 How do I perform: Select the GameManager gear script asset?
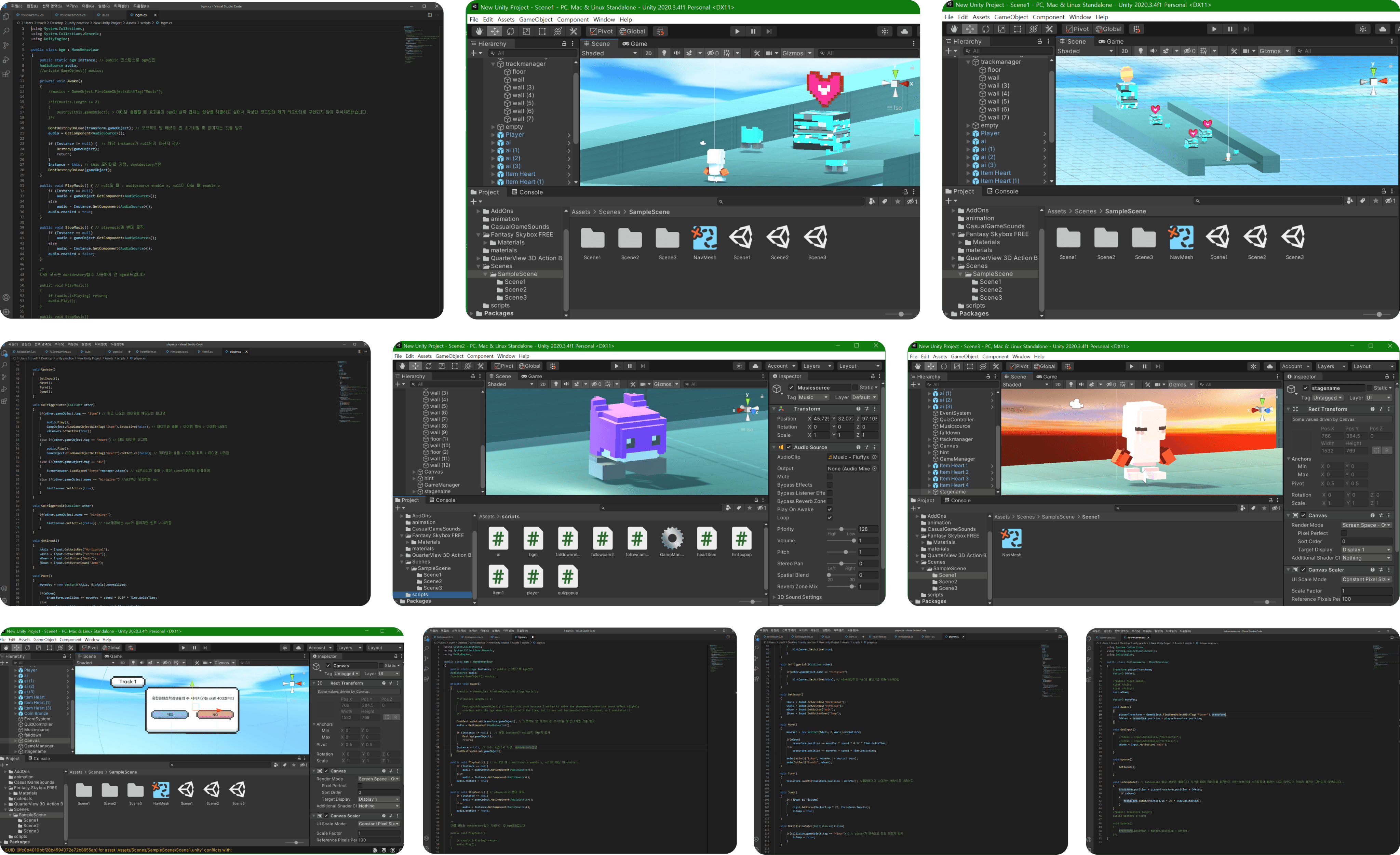(672, 539)
